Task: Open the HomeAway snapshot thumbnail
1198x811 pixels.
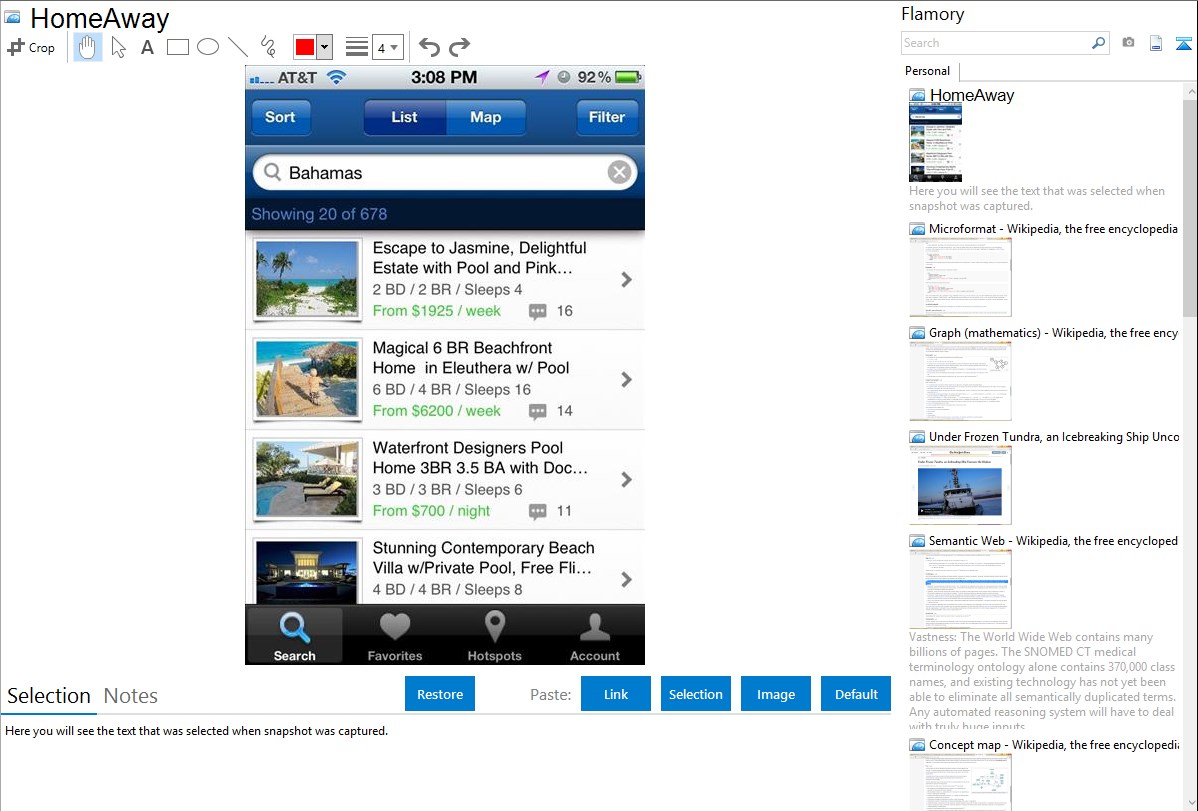Action: [x=935, y=143]
